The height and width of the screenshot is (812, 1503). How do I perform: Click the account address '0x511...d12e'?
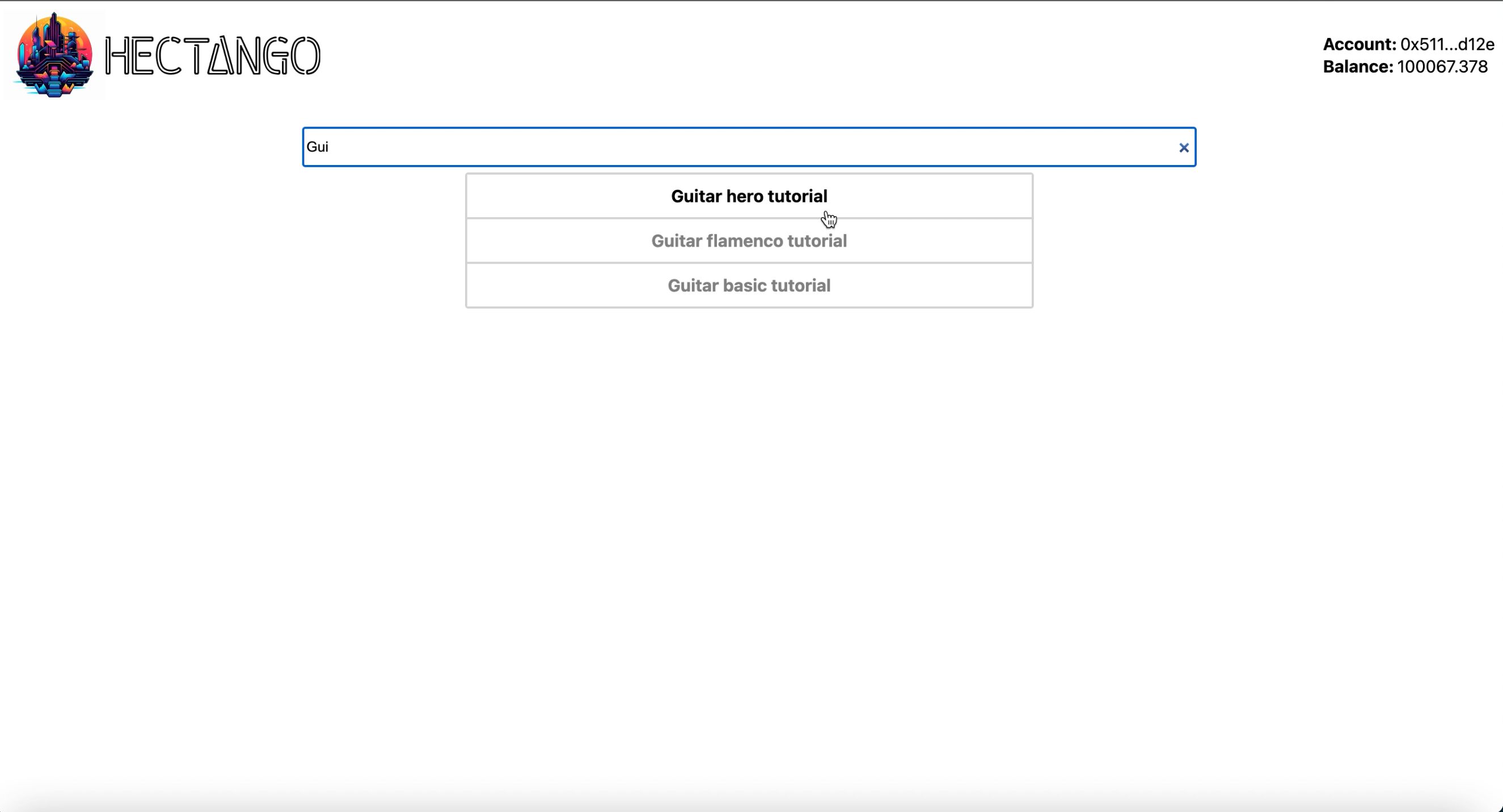point(1447,44)
